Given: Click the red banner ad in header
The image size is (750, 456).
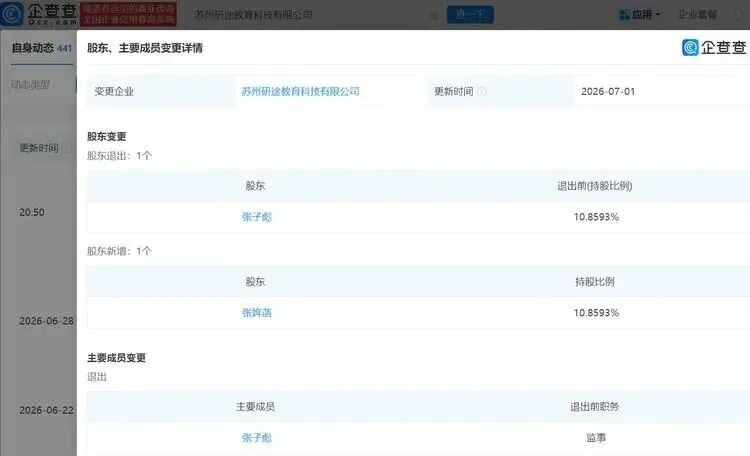Looking at the screenshot, I should 129,14.
